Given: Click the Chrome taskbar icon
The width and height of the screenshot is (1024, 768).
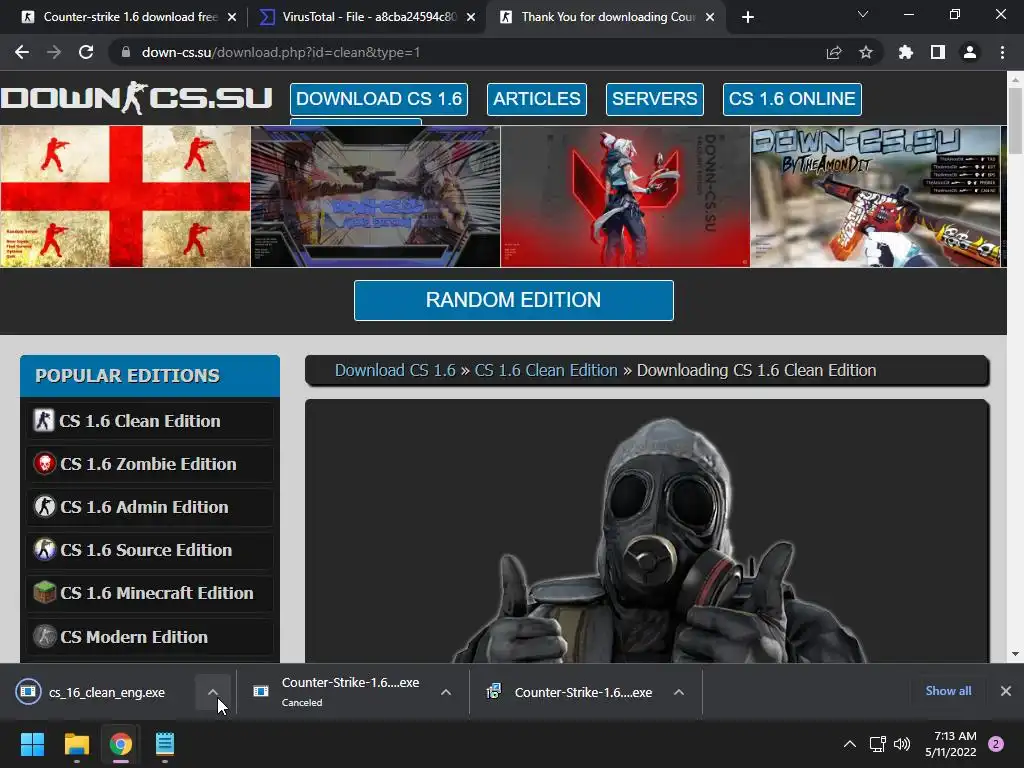Looking at the screenshot, I should pyautogui.click(x=121, y=744).
